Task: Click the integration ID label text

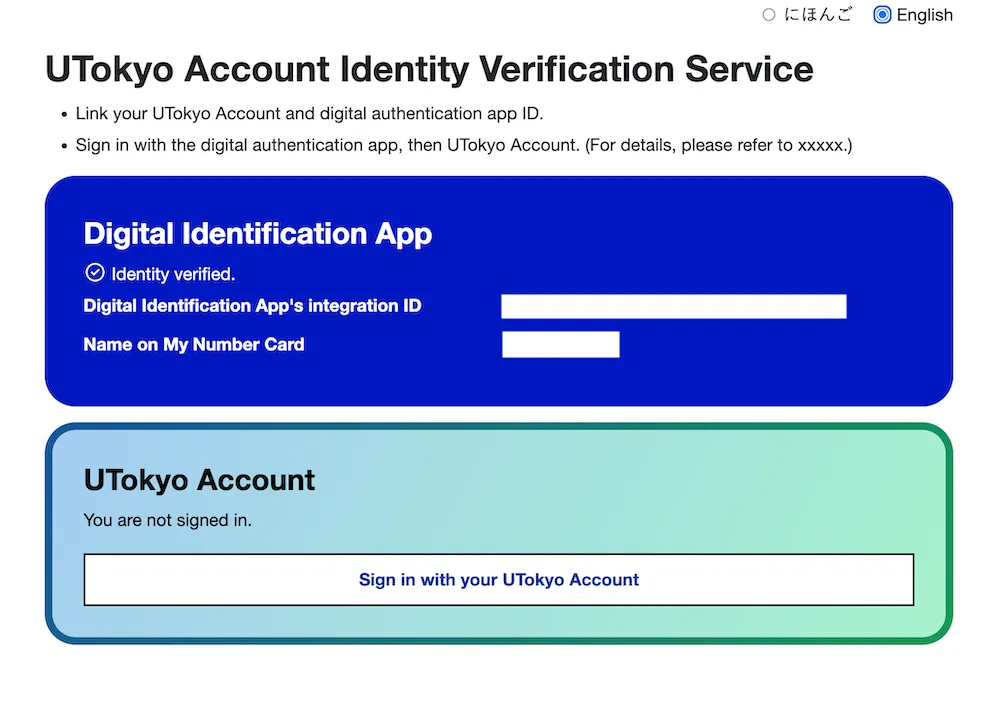Action: coord(252,306)
